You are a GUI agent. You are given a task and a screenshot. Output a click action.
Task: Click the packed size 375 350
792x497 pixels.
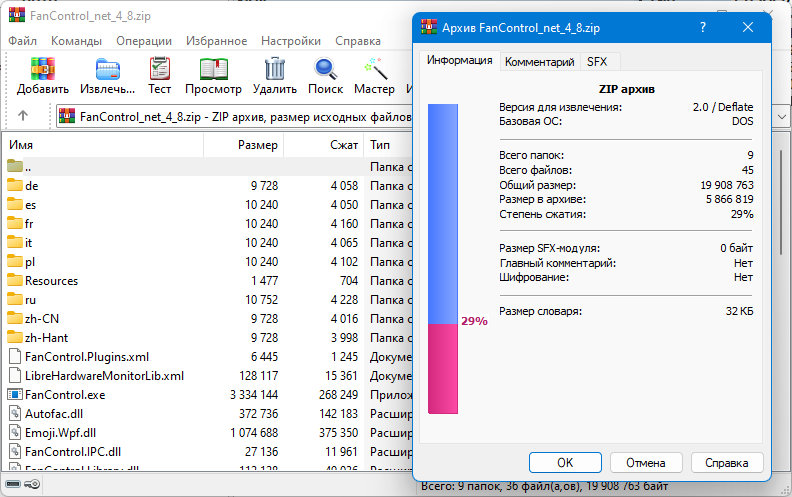tap(338, 433)
